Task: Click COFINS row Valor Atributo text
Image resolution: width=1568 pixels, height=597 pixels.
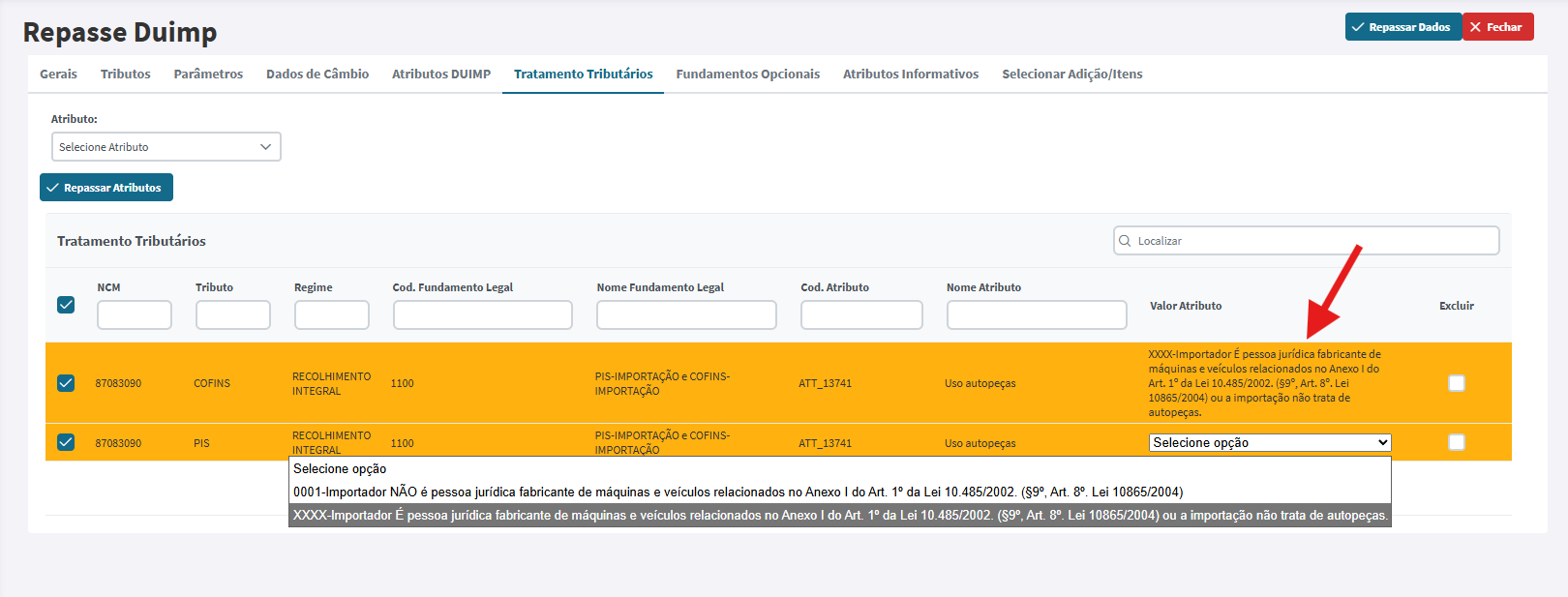Action: (x=1265, y=383)
